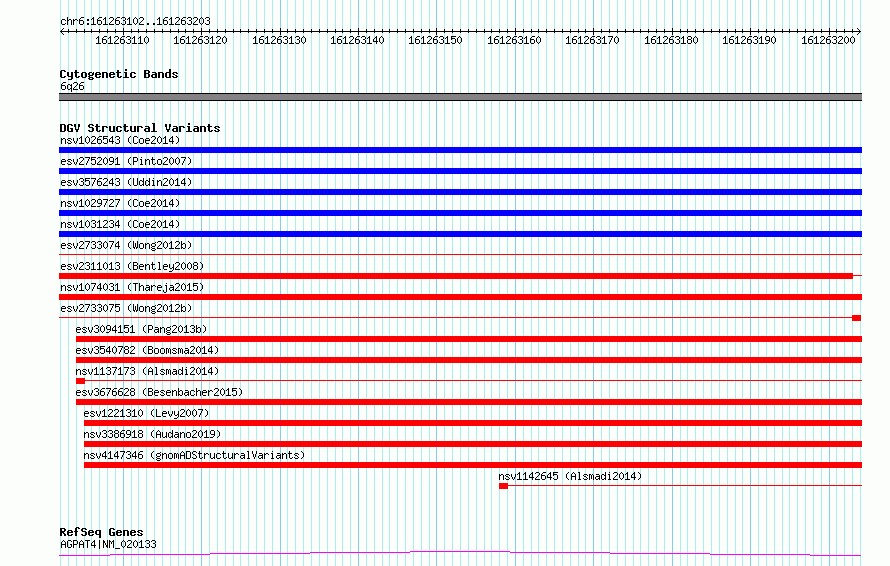Open variant esv3676628 (Besenbacher2015)

[x=159, y=392]
